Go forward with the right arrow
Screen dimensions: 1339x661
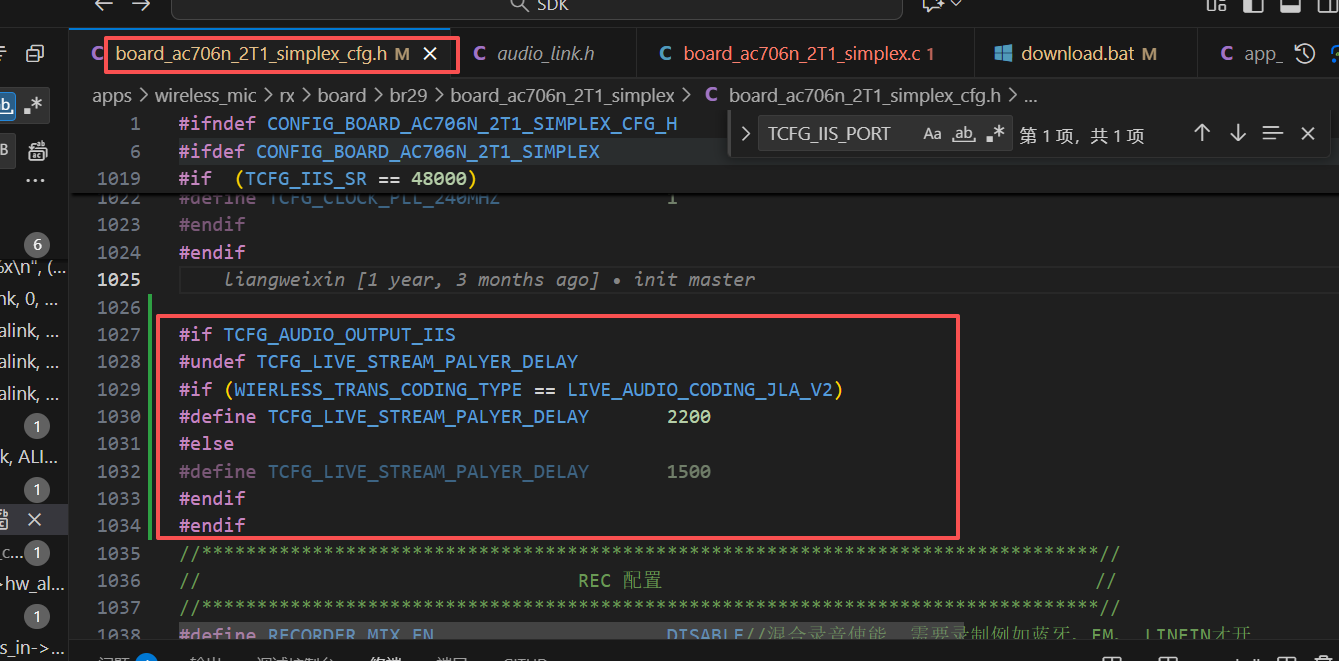(x=141, y=5)
